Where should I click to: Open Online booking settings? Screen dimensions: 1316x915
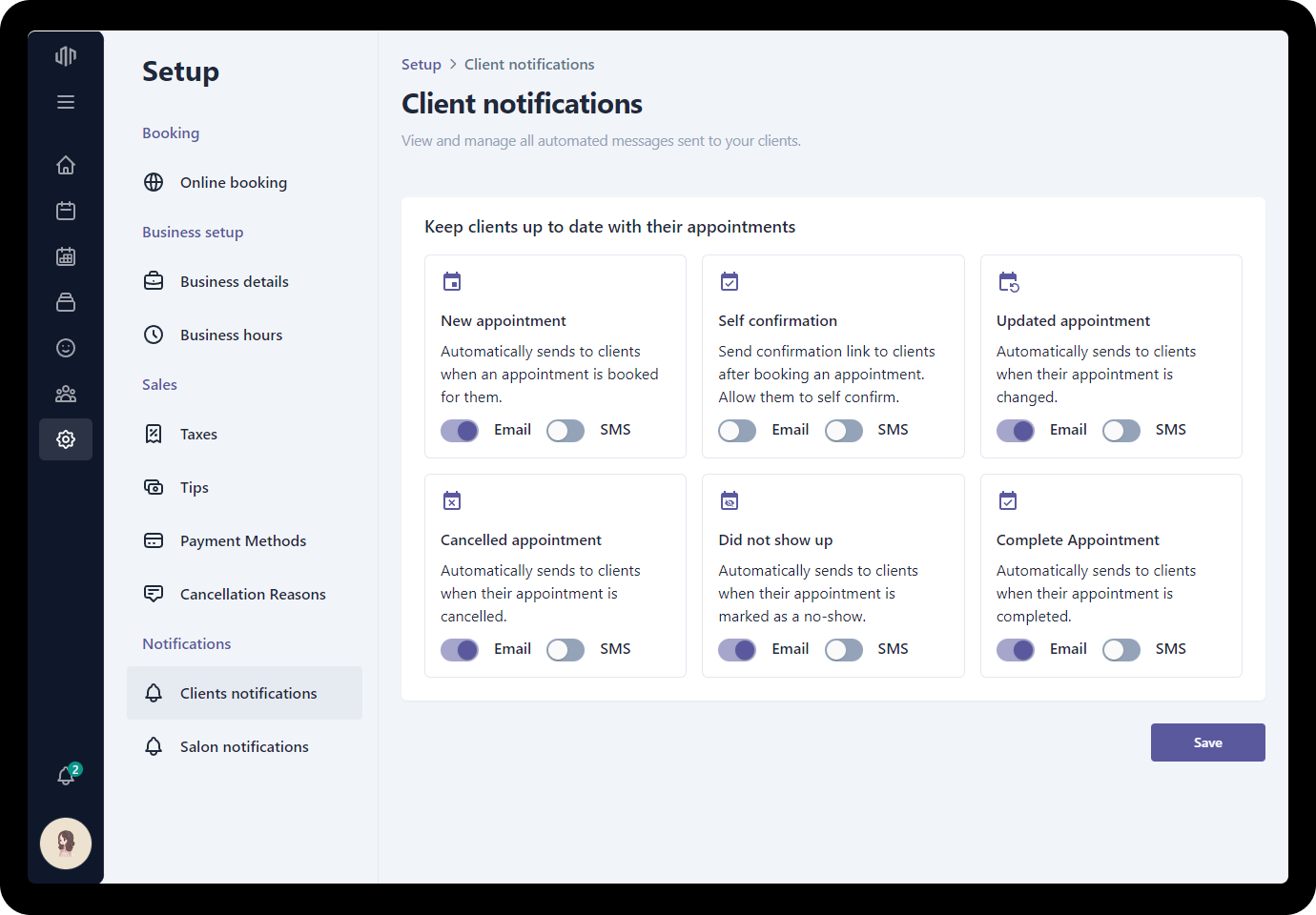coord(233,182)
